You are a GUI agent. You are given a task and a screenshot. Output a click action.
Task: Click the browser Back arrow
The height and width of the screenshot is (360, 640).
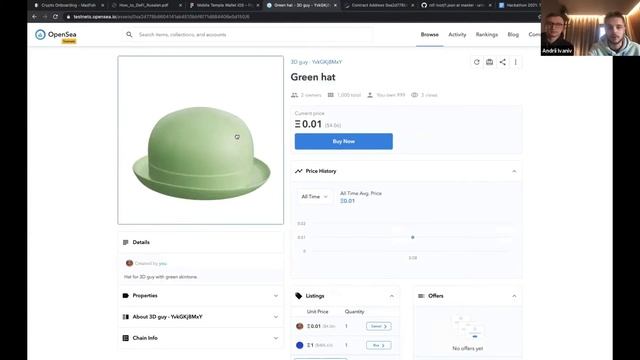(34, 17)
